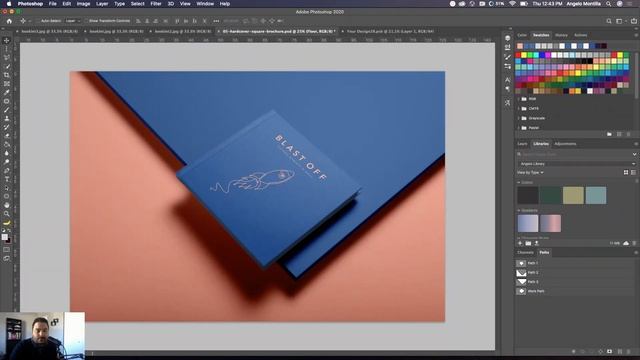Switch to the Learn tab
The height and width of the screenshot is (360, 640).
522,144
